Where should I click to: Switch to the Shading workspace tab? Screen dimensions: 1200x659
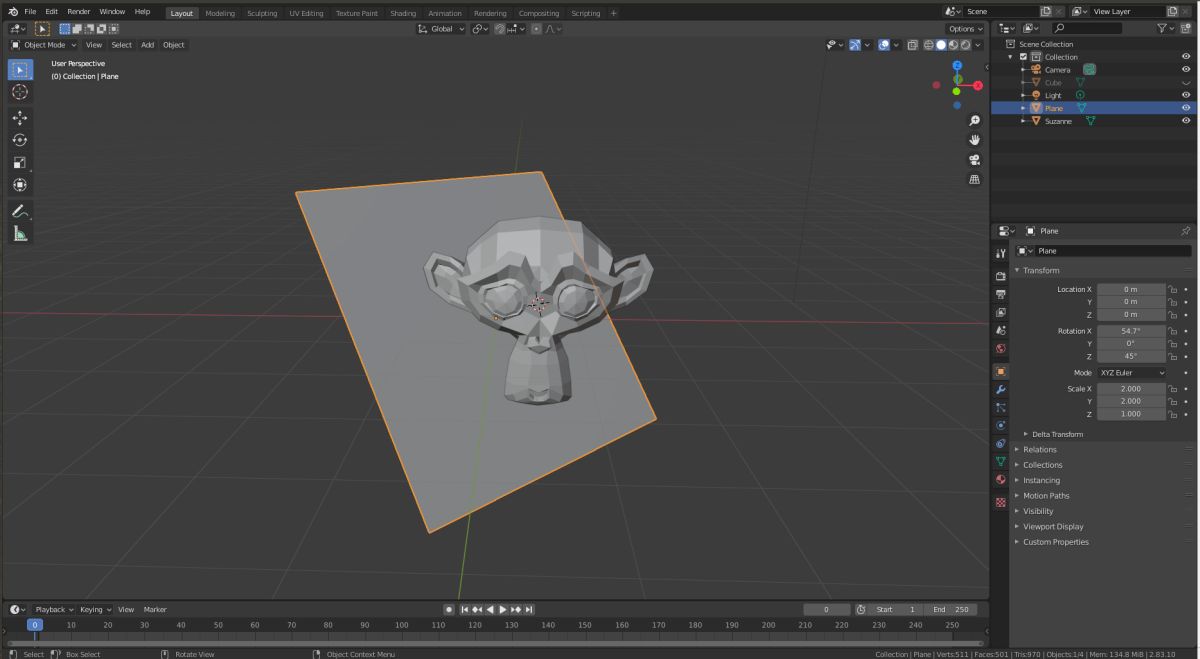tap(403, 13)
